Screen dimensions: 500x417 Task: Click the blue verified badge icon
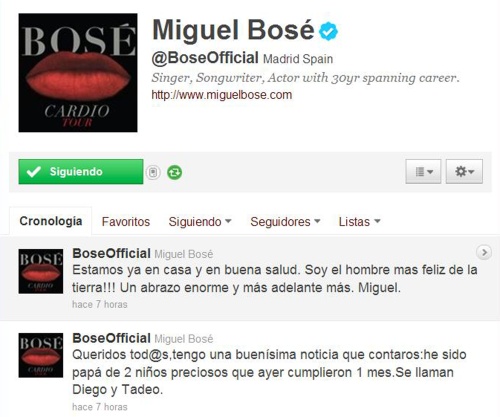point(328,31)
